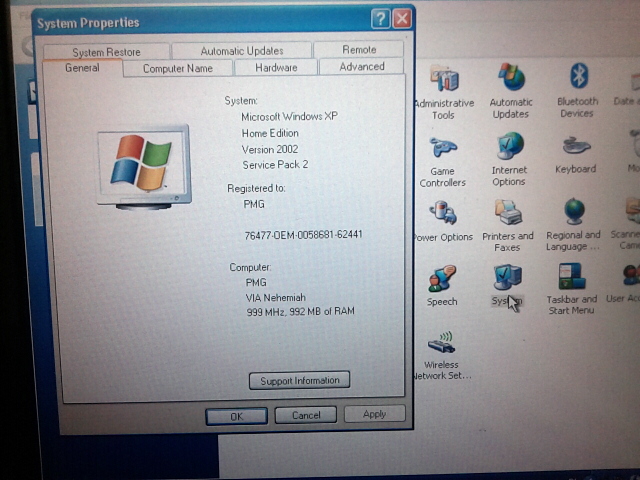
Task: Select the General tab
Action: tap(82, 68)
